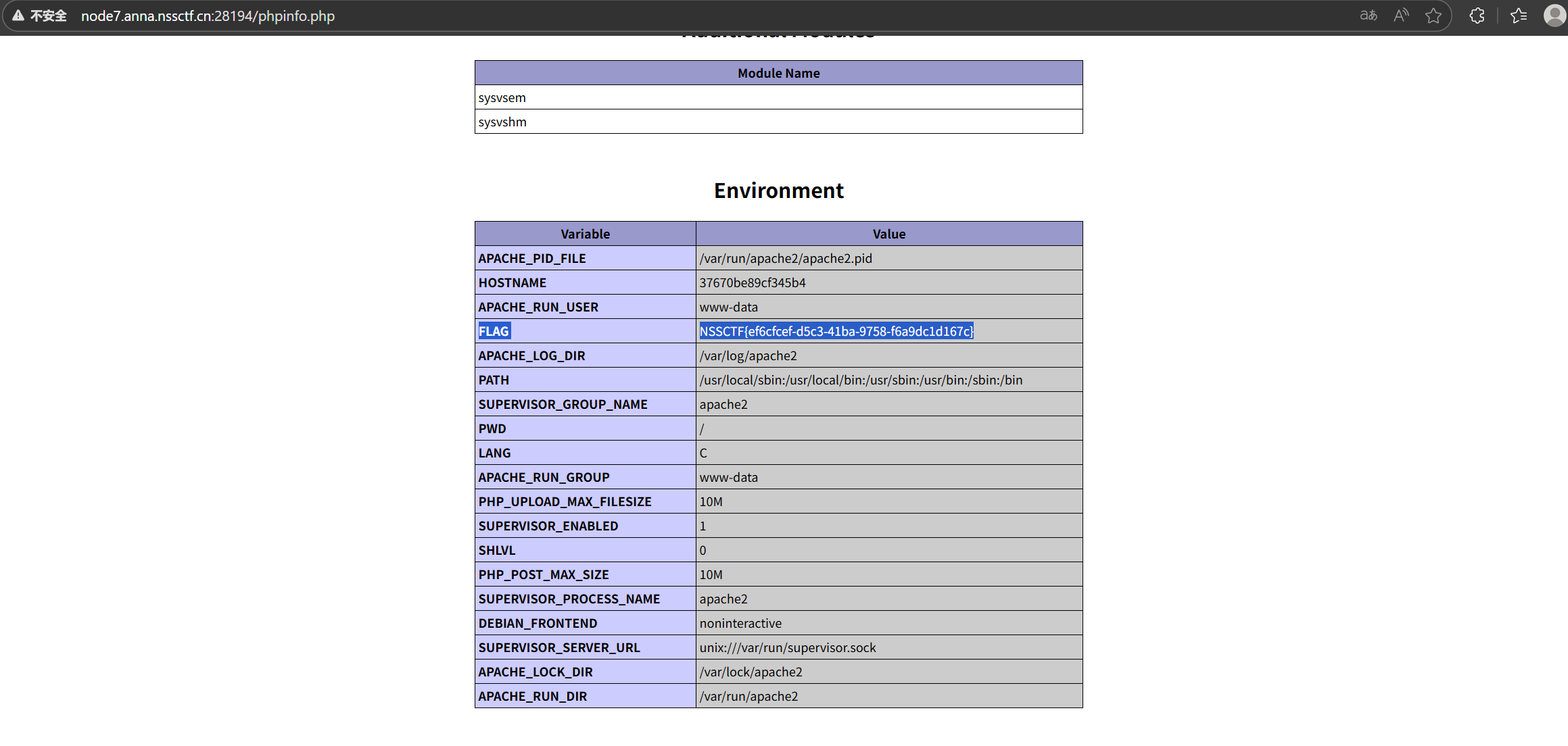Click the HOSTNAME value 37670be89cf345b4
This screenshot has height=746, width=1568.
point(752,282)
